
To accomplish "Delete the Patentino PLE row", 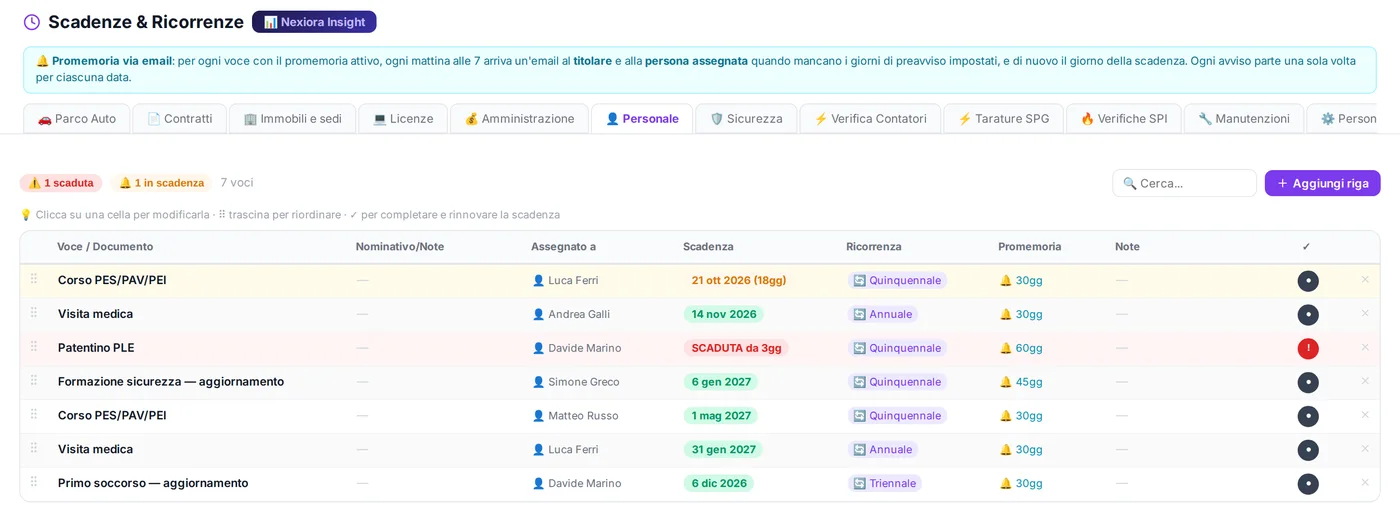I will (1365, 347).
